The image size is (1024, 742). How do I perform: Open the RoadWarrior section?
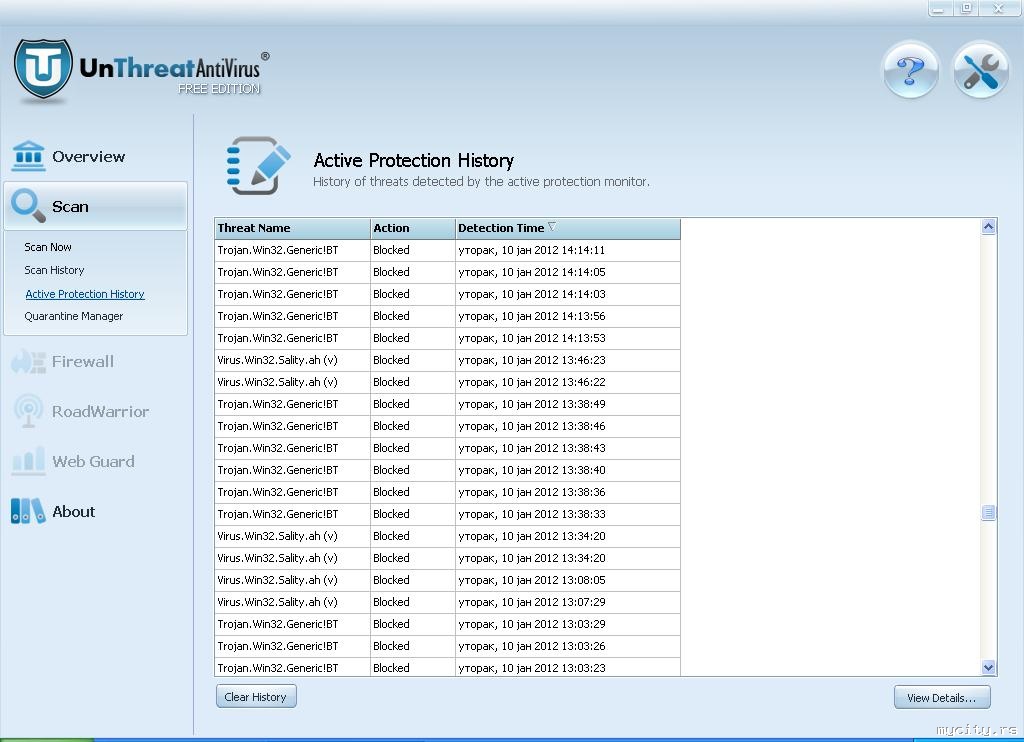pyautogui.click(x=101, y=411)
